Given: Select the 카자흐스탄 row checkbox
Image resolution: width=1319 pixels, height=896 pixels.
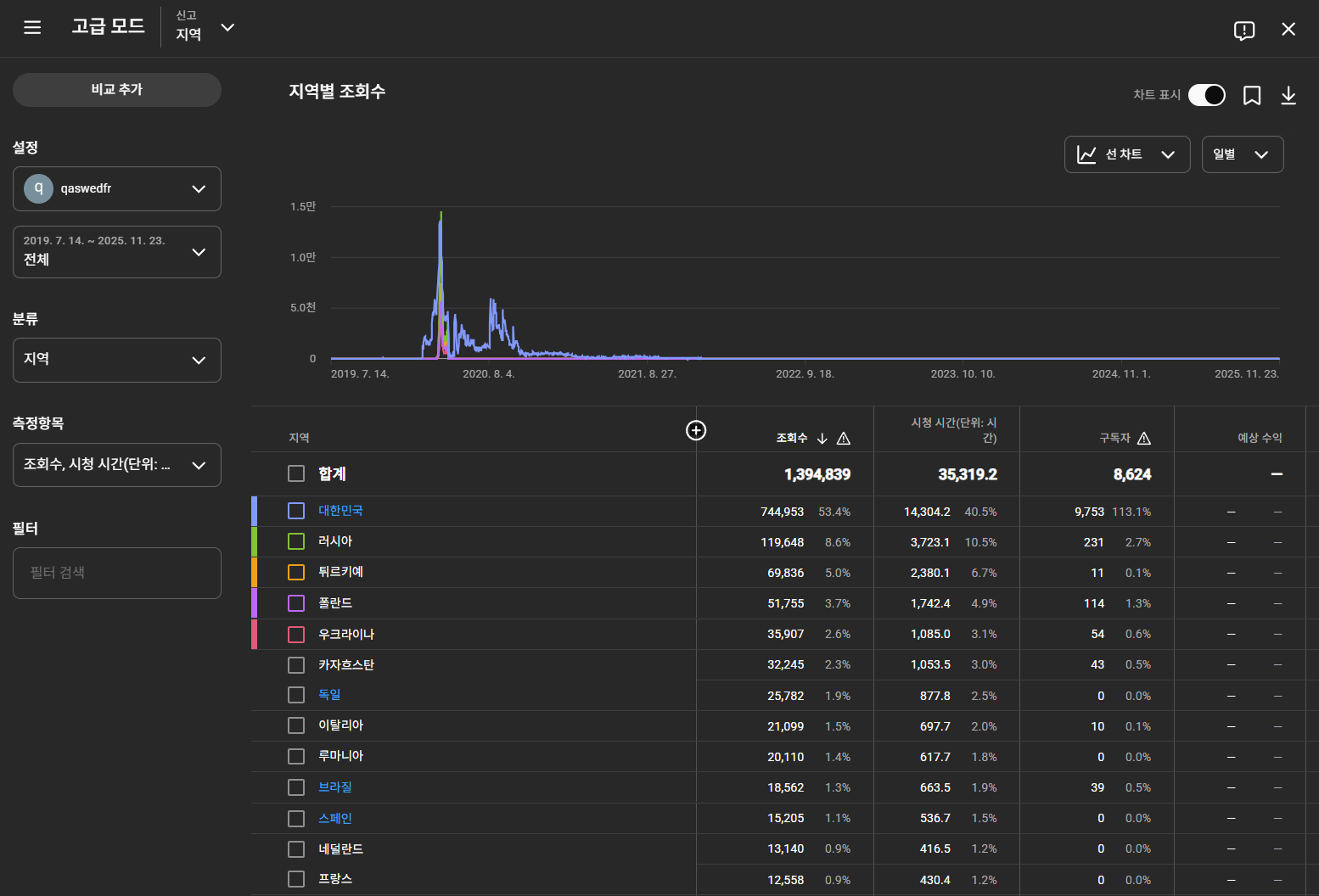Looking at the screenshot, I should click(x=296, y=665).
